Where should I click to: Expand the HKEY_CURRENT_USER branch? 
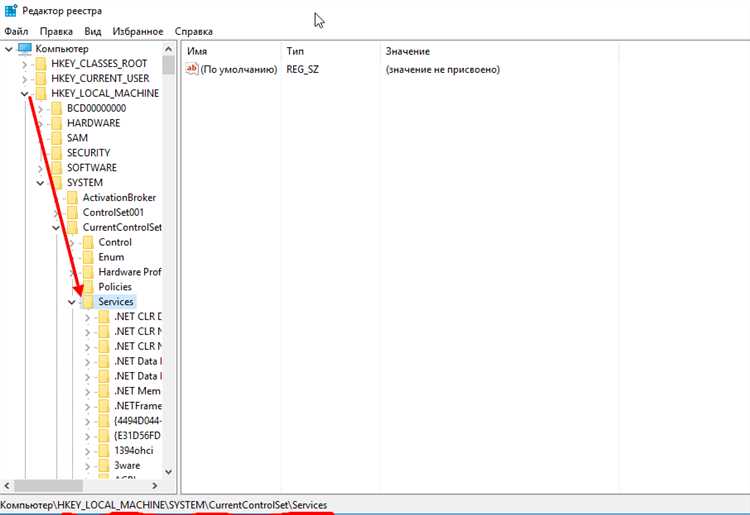pos(24,78)
